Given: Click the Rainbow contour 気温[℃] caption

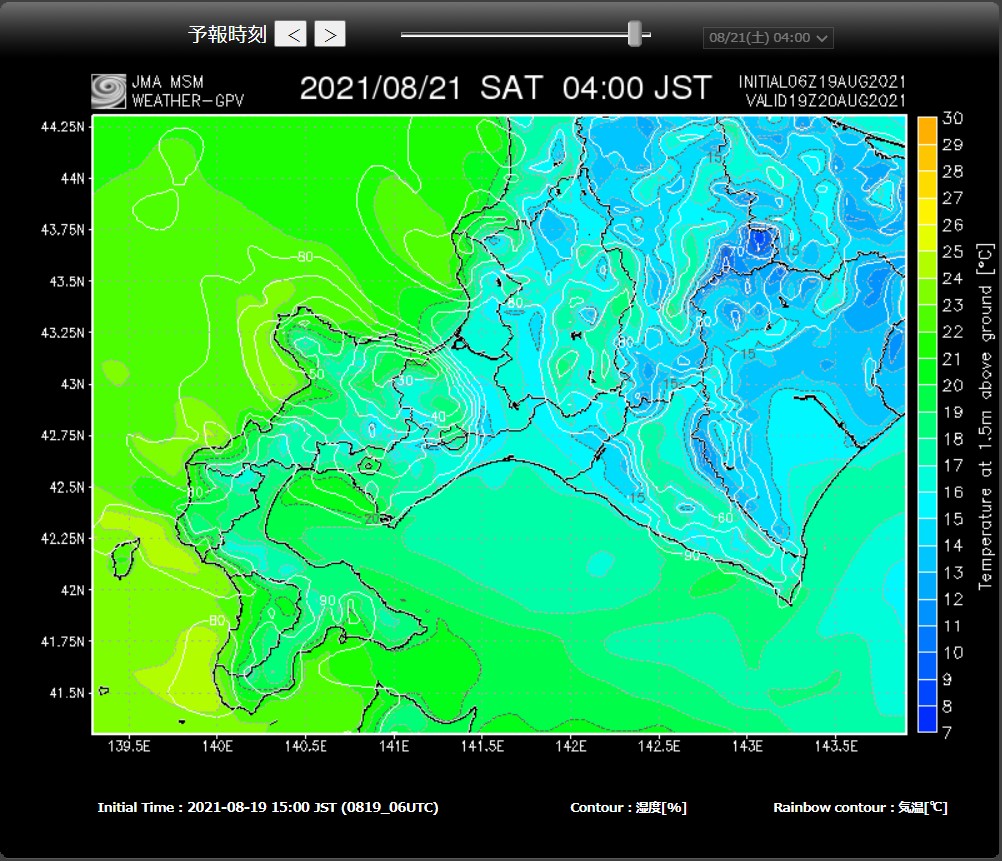Looking at the screenshot, I should [x=860, y=807].
